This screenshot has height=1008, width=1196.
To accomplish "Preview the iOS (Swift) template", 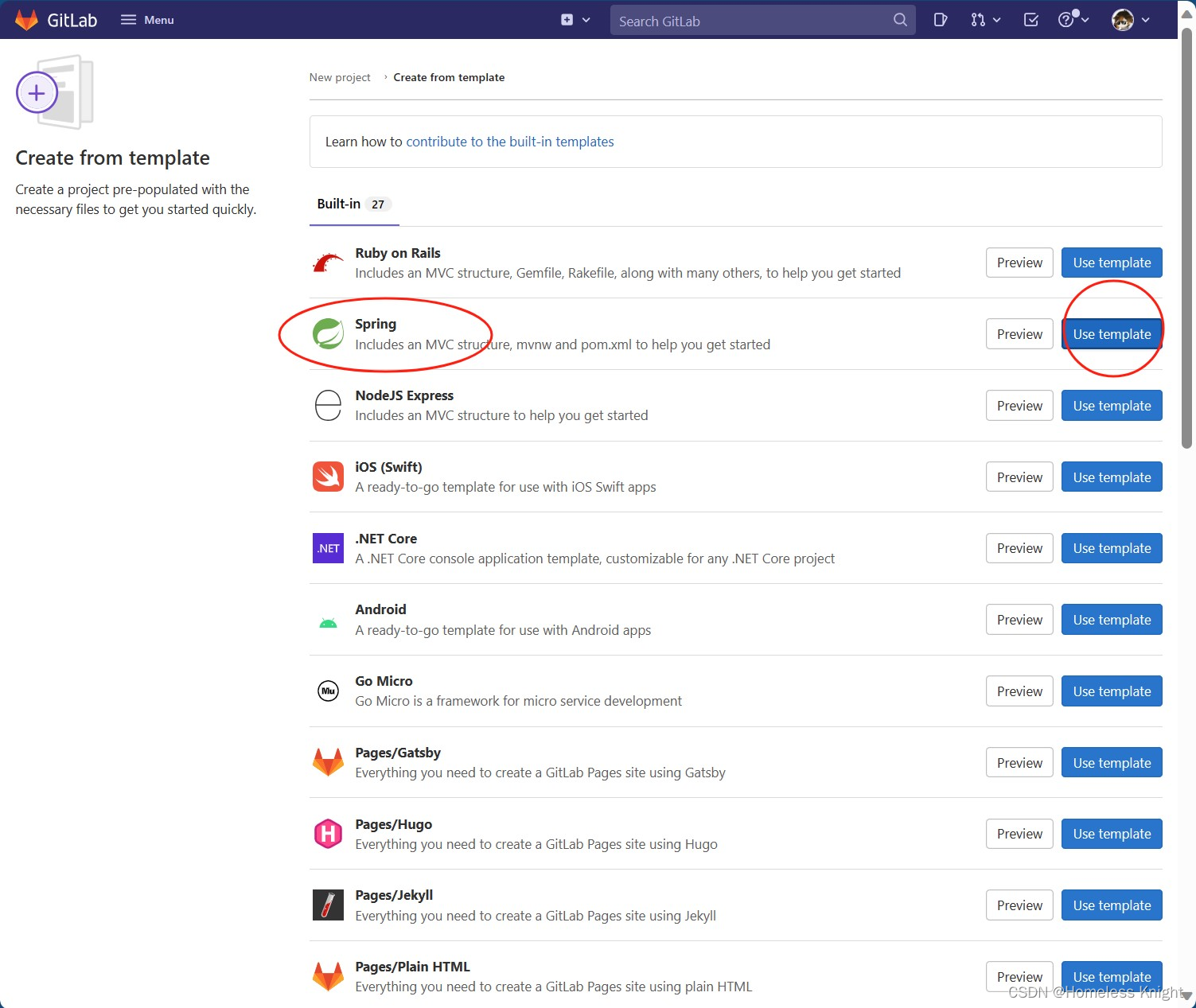I will pos(1019,477).
